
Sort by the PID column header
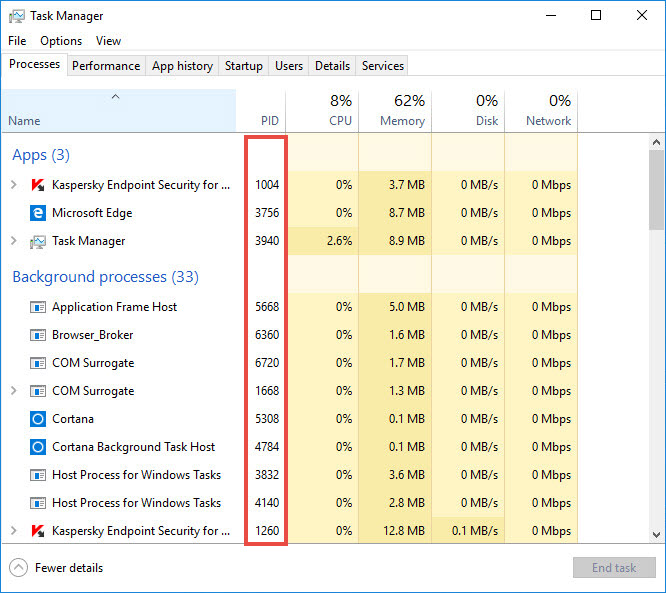click(x=261, y=110)
